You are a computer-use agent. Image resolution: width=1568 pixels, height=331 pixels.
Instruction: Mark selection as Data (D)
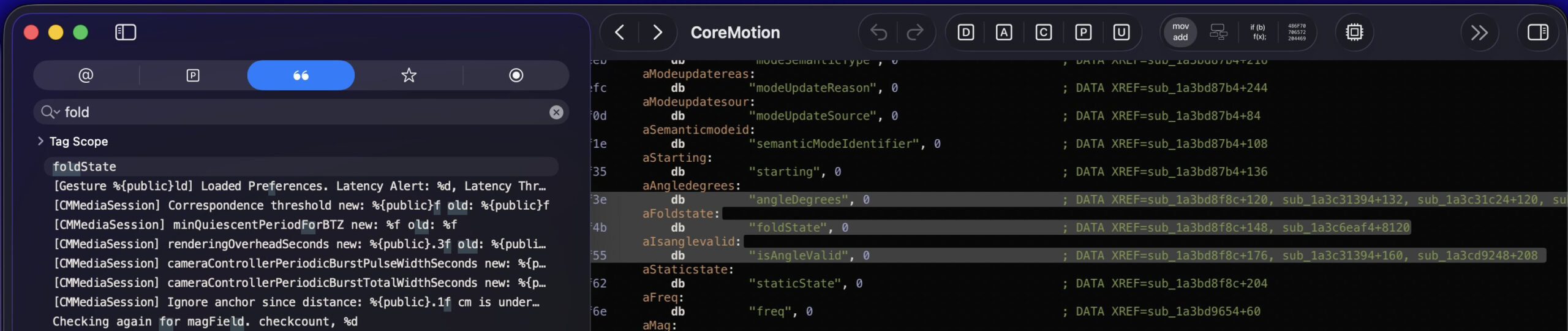tap(965, 32)
